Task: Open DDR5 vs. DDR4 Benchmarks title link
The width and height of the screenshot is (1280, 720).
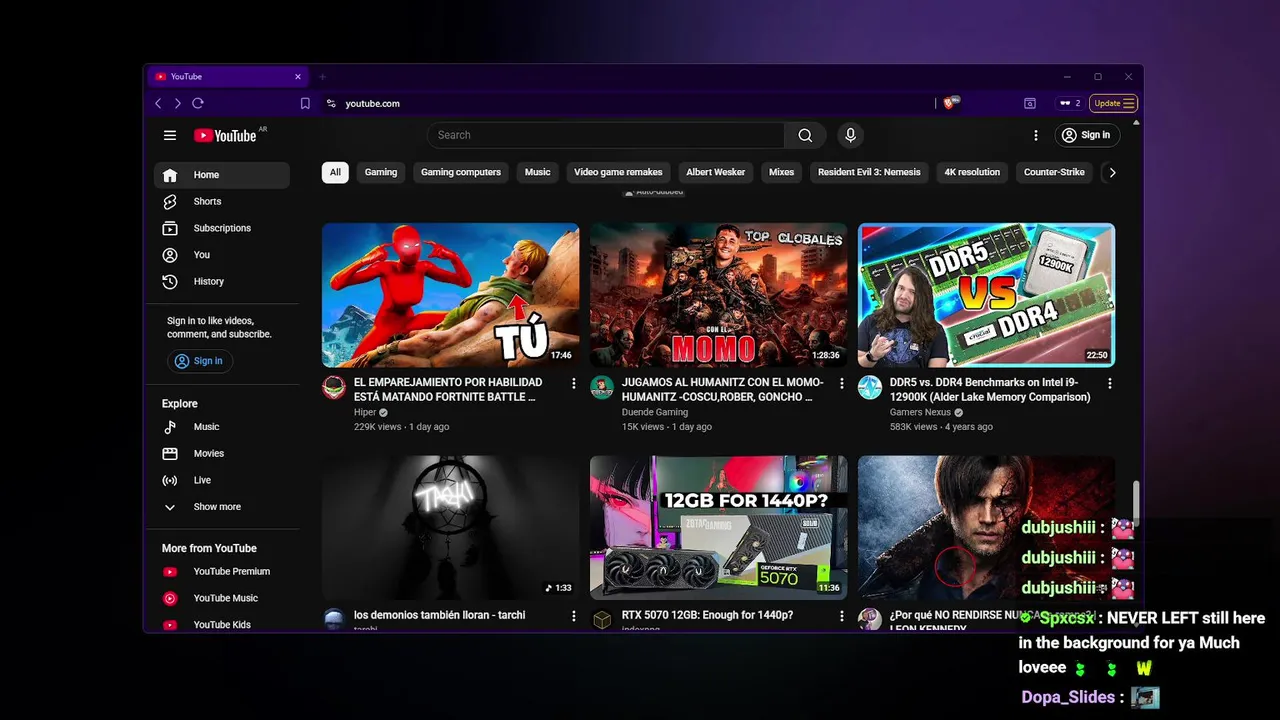Action: (x=990, y=390)
